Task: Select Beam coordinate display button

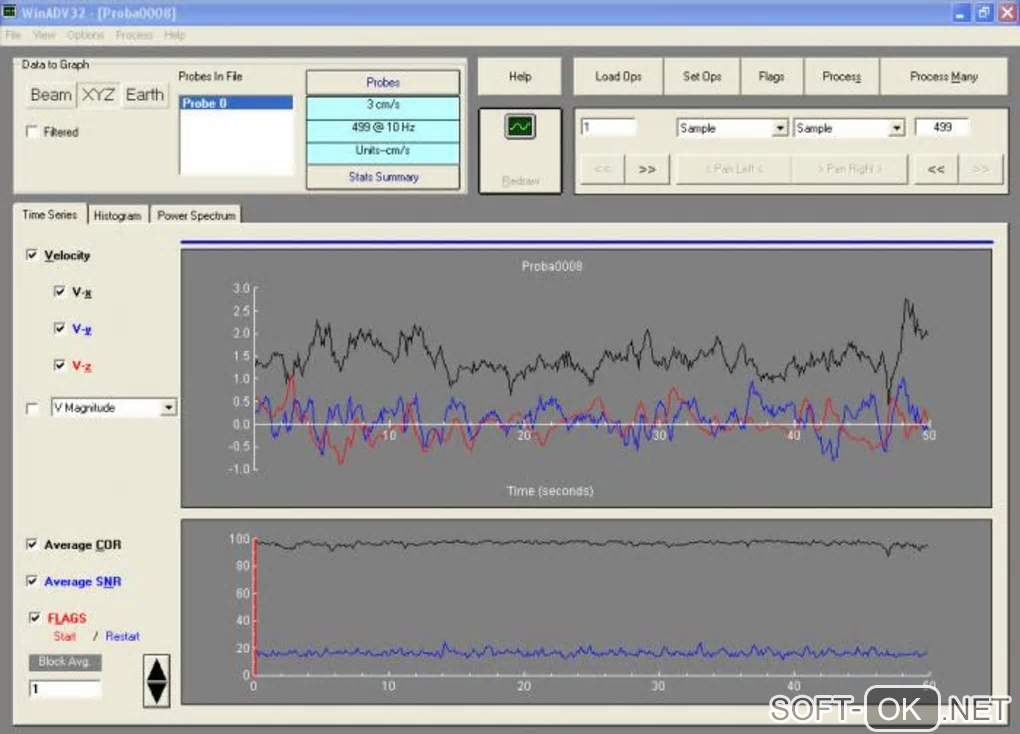Action: click(51, 95)
